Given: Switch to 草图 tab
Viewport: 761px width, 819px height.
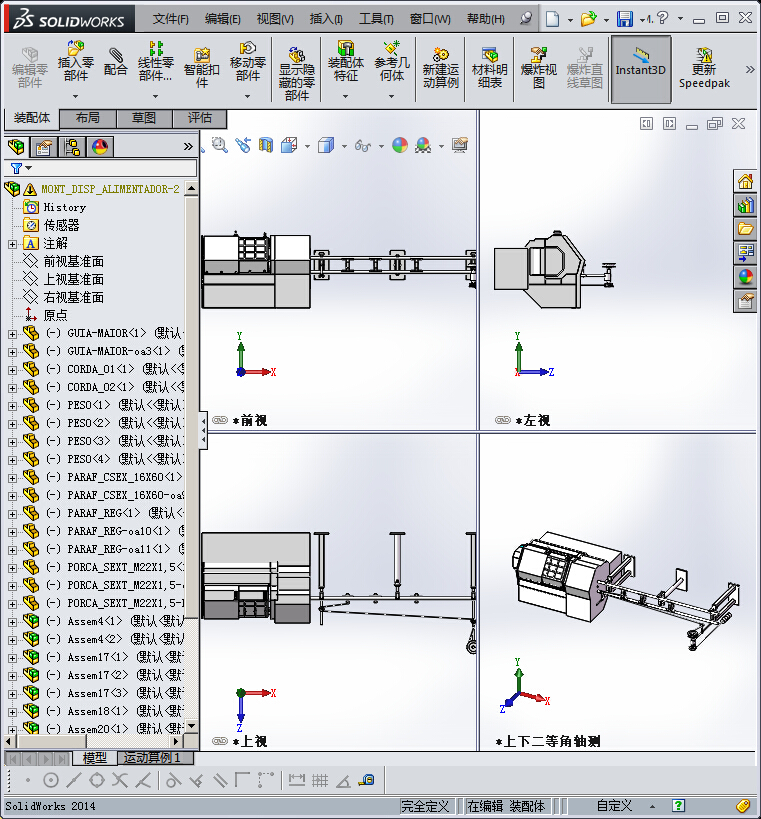Looking at the screenshot, I should 144,118.
